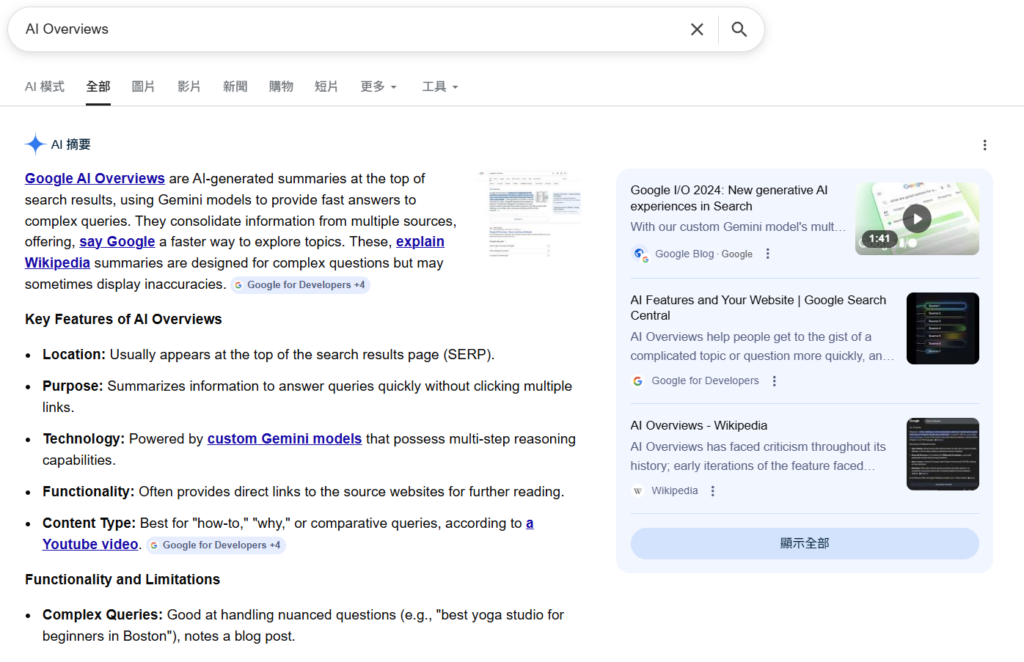Screen dimensions: 1024x662
Task: Expand the Google for Developers +4 sources chip
Action: pos(300,285)
